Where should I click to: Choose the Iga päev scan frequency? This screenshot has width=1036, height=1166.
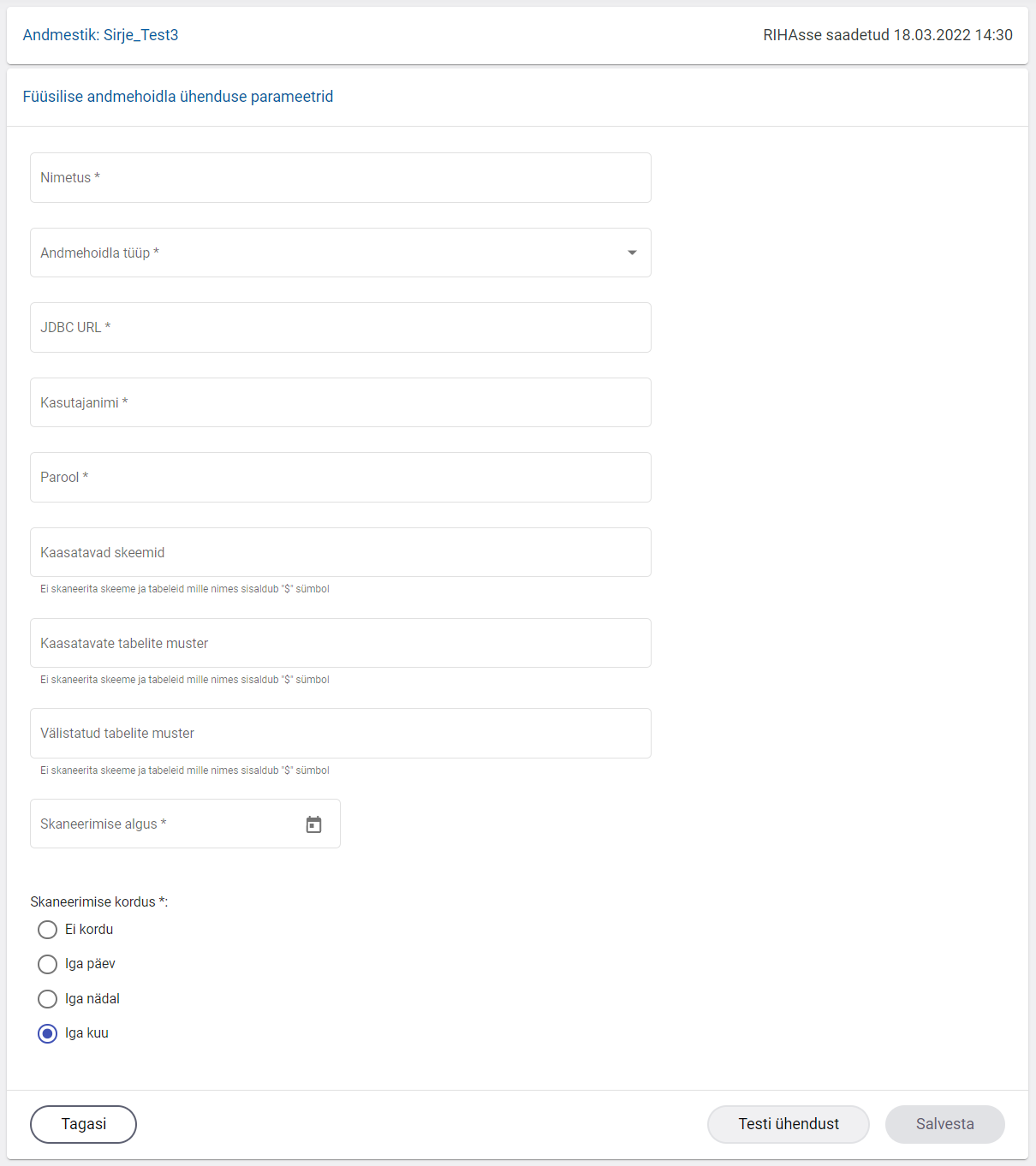[48, 965]
